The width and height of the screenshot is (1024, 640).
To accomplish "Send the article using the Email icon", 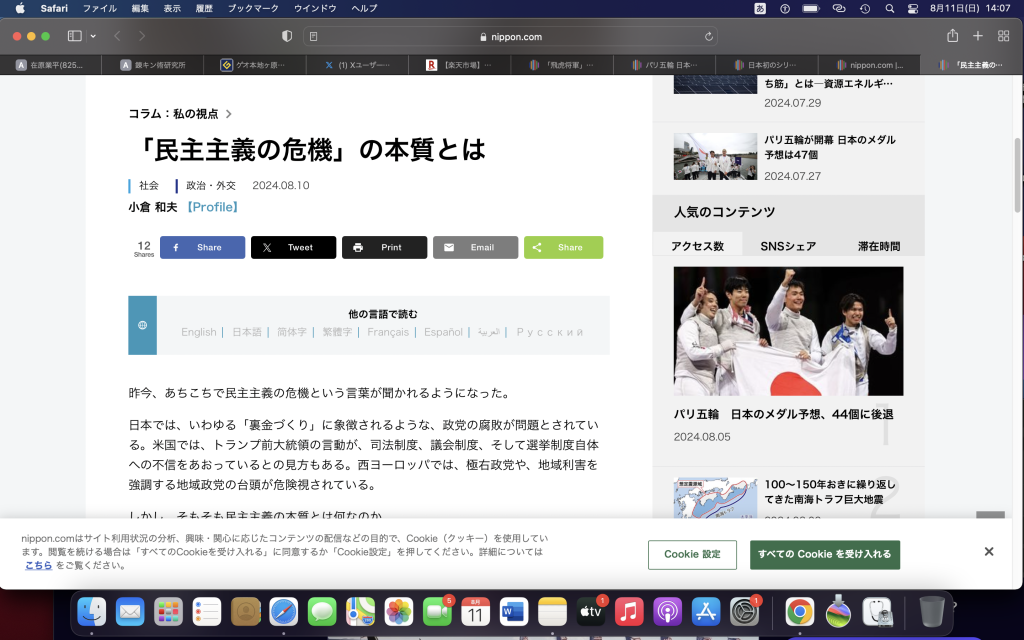I will point(475,246).
